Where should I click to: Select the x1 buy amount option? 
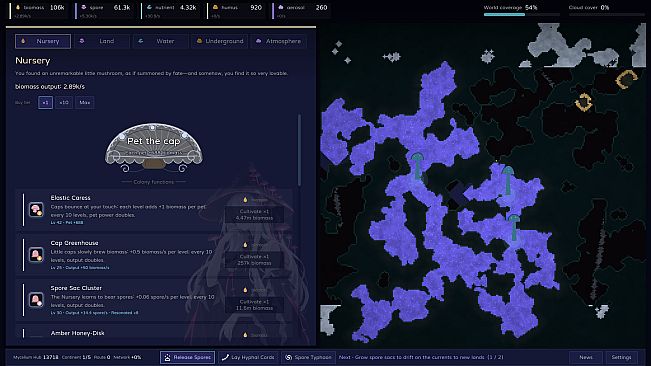45,102
